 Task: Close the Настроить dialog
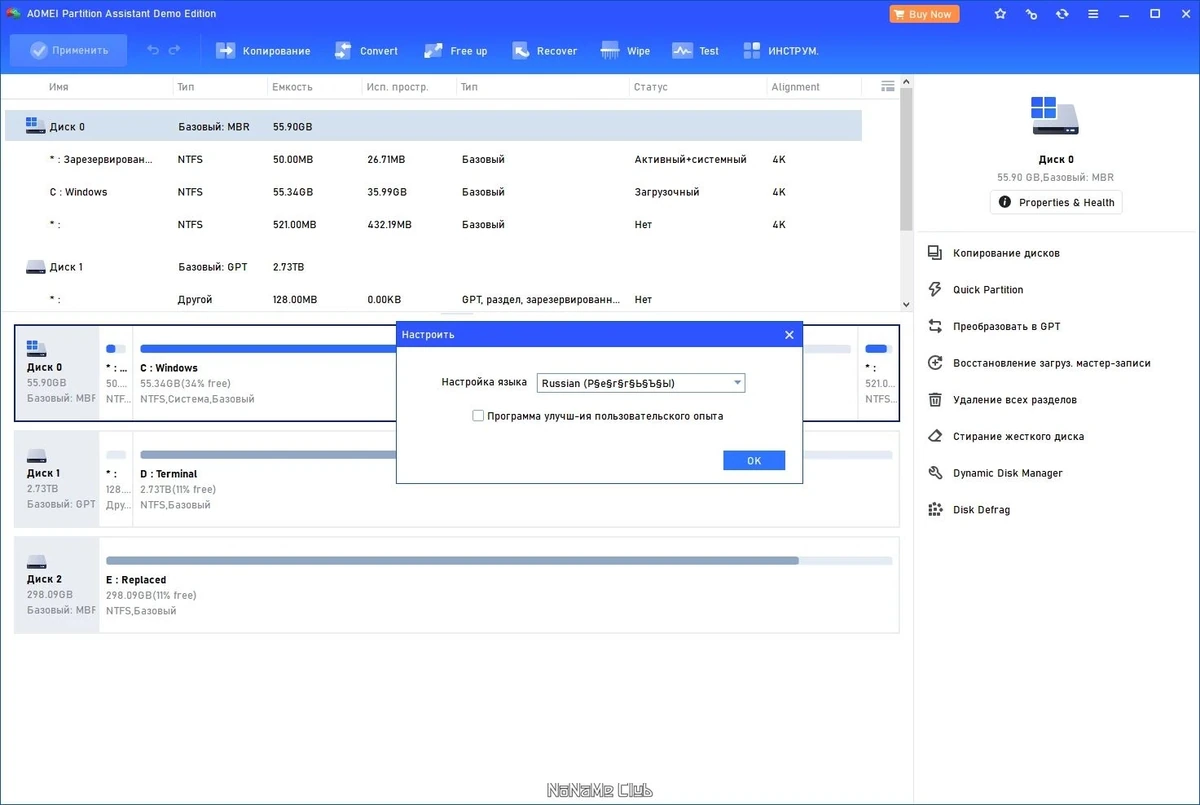789,334
